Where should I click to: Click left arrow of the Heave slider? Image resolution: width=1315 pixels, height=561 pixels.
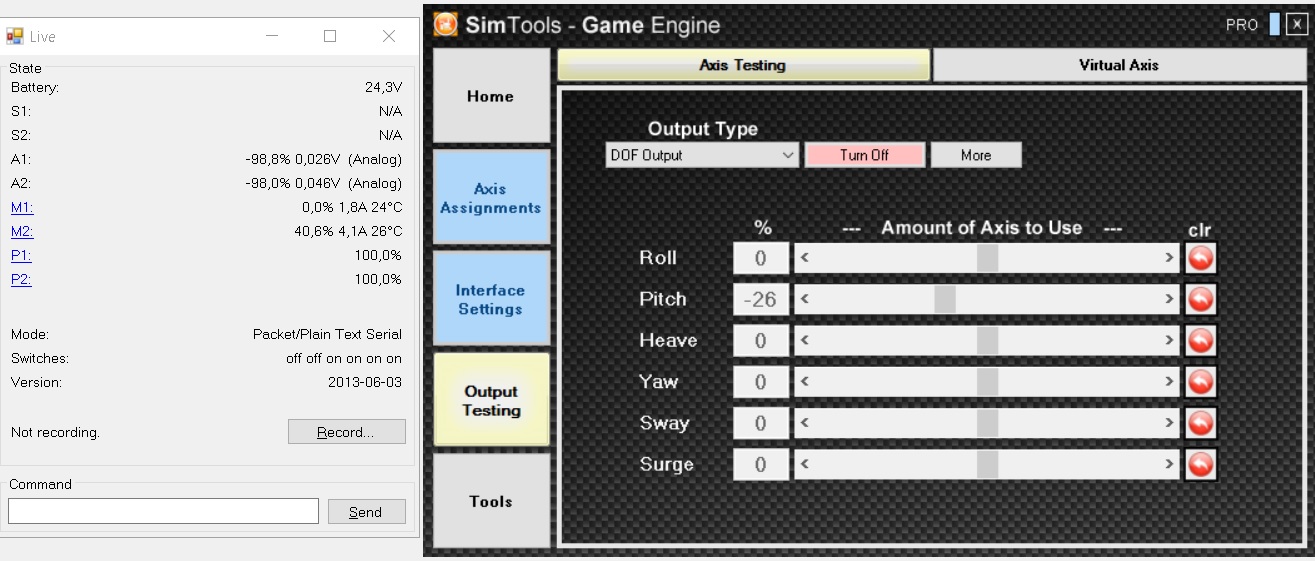click(805, 341)
